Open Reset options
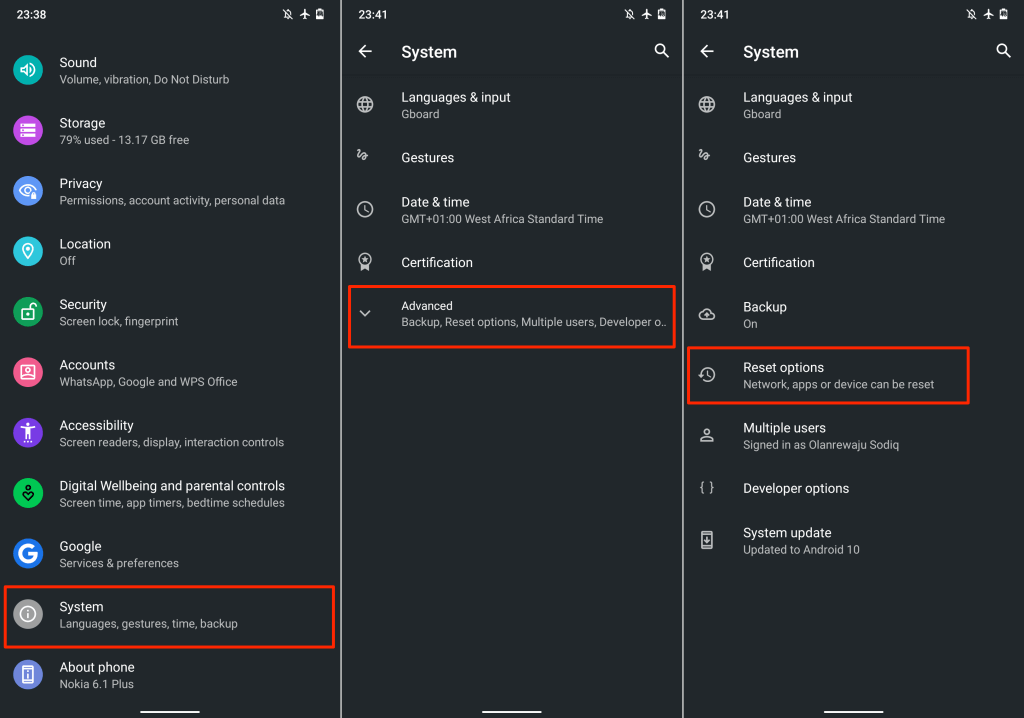 click(x=828, y=375)
